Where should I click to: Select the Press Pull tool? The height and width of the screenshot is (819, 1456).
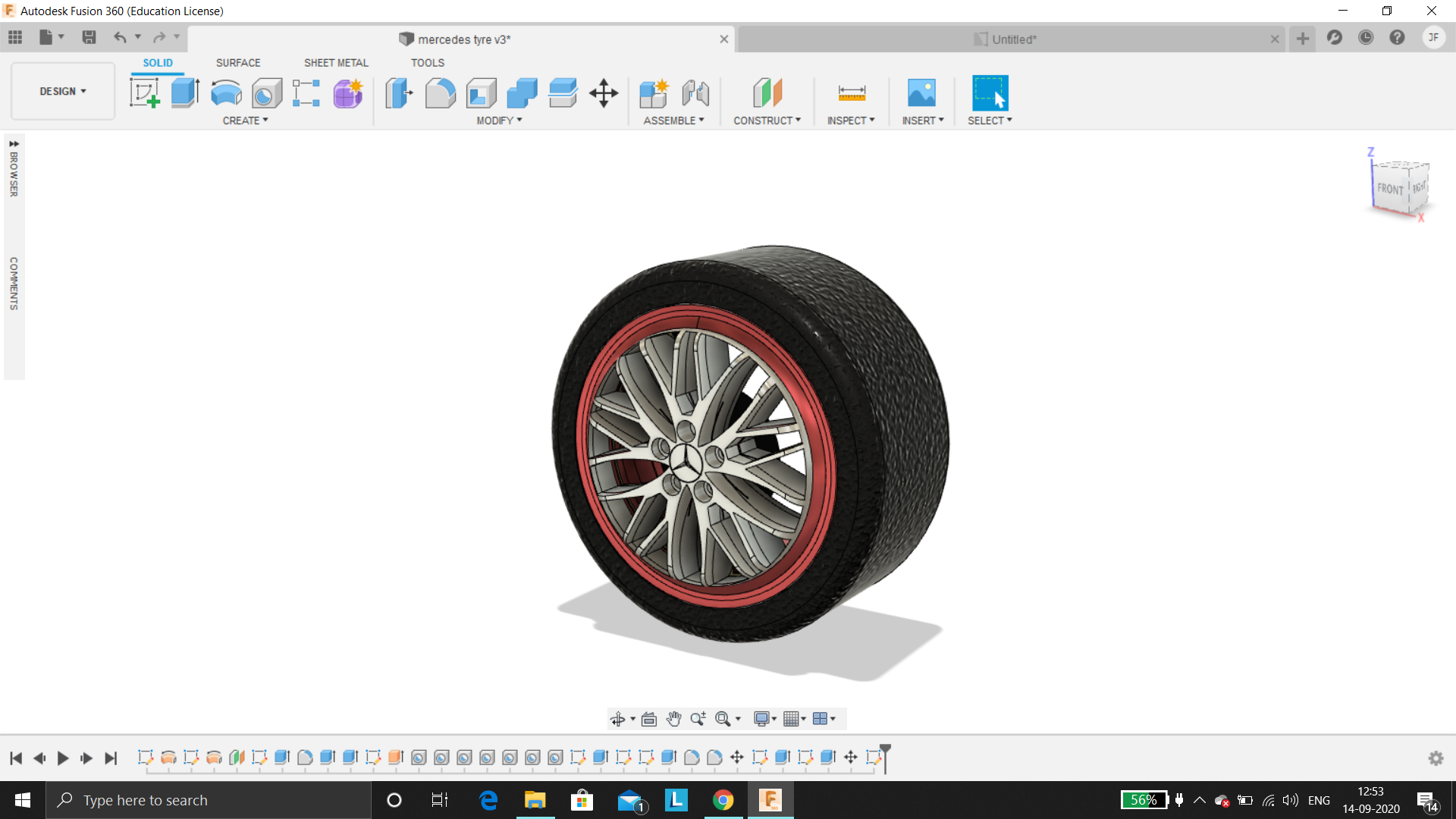point(399,93)
